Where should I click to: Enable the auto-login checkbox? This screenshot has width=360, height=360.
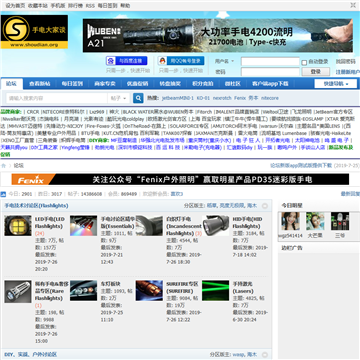[304, 62]
